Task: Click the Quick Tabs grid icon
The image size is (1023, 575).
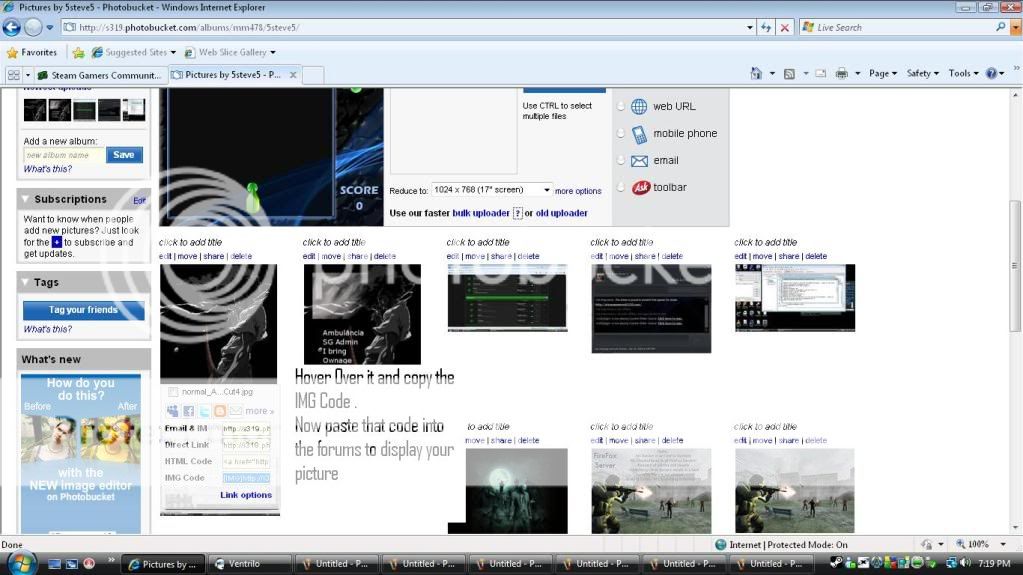Action: pos(14,75)
